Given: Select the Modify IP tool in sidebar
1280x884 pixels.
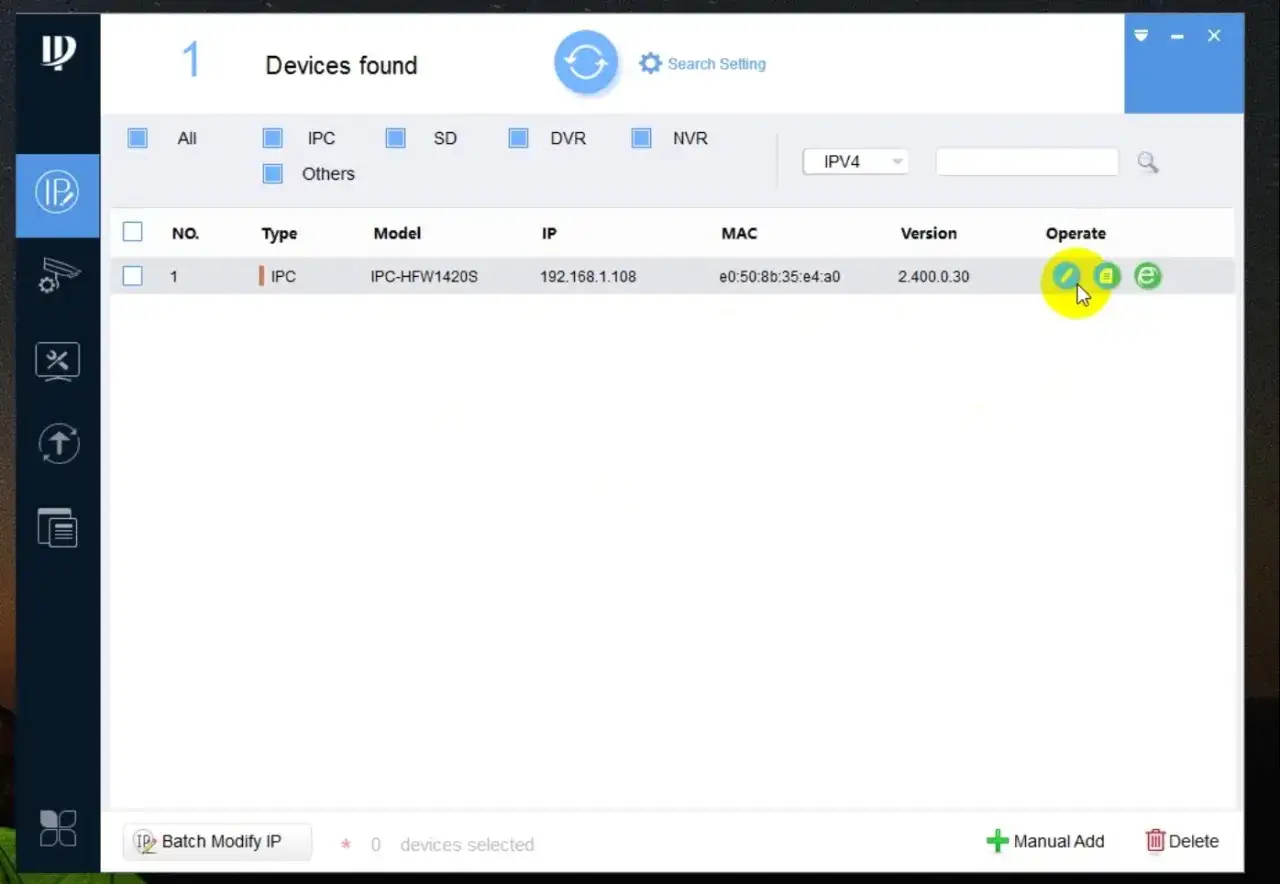Looking at the screenshot, I should 57,196.
